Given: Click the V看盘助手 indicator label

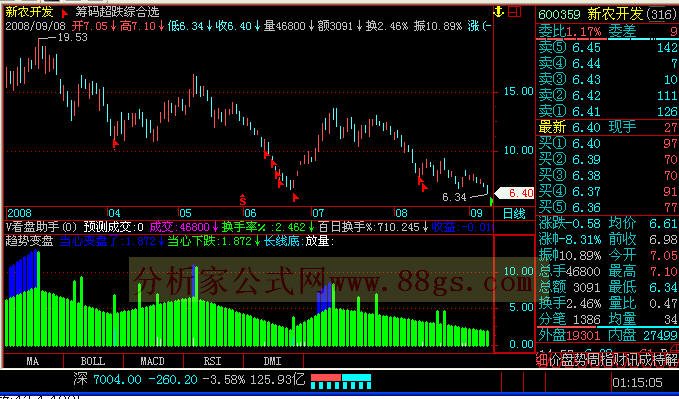Looking at the screenshot, I should (x=42, y=227).
